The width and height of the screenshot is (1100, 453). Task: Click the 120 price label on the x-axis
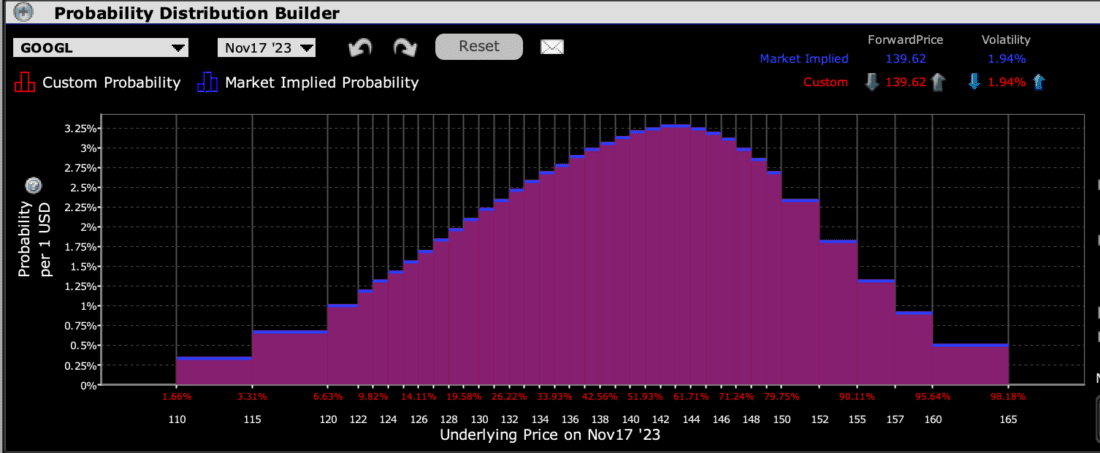(328, 419)
